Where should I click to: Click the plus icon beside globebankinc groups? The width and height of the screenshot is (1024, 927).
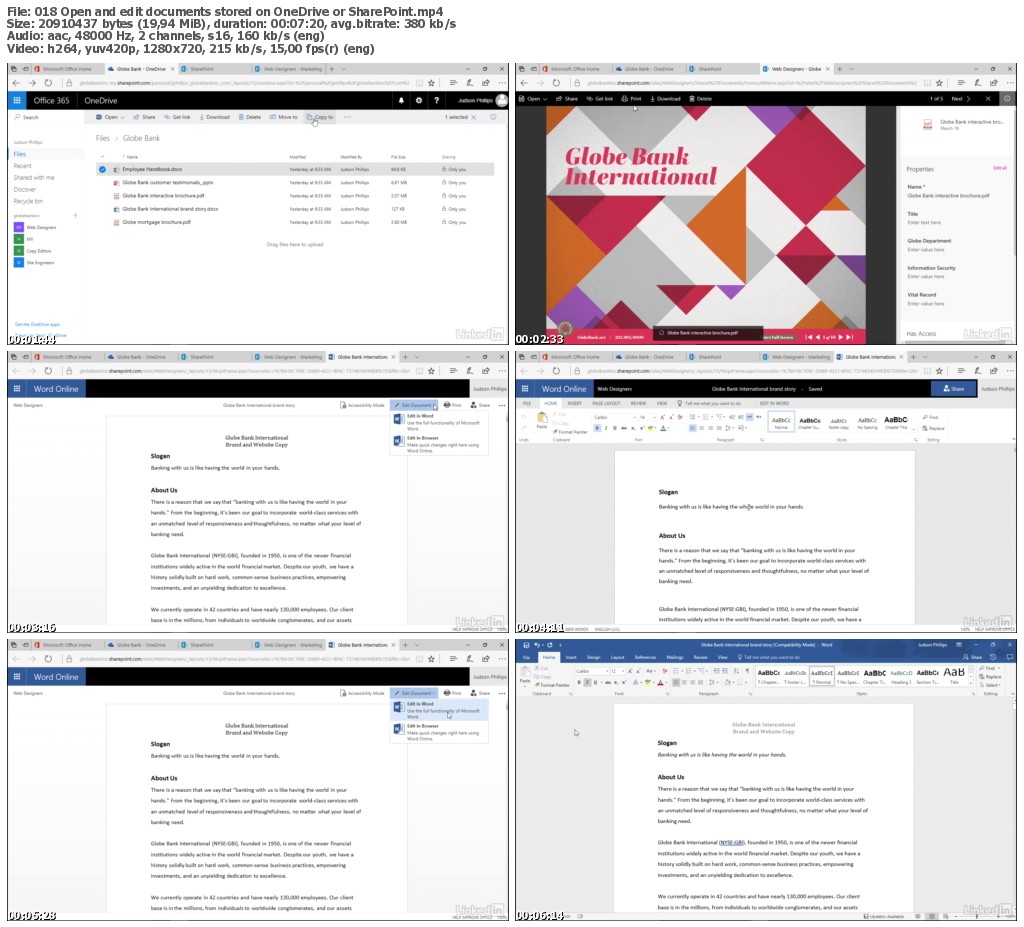[76, 216]
